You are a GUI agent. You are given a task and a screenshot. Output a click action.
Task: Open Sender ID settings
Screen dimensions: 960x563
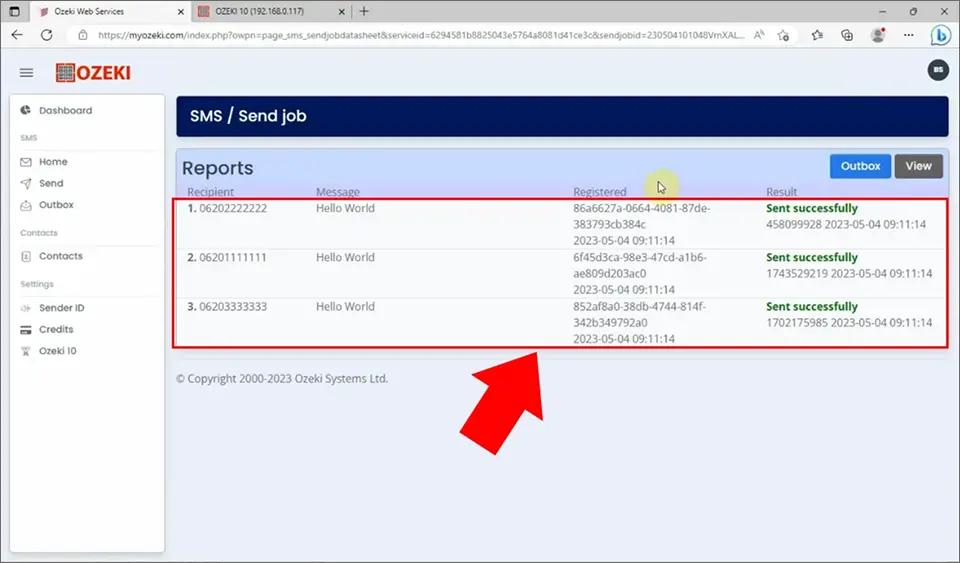[x=61, y=308]
